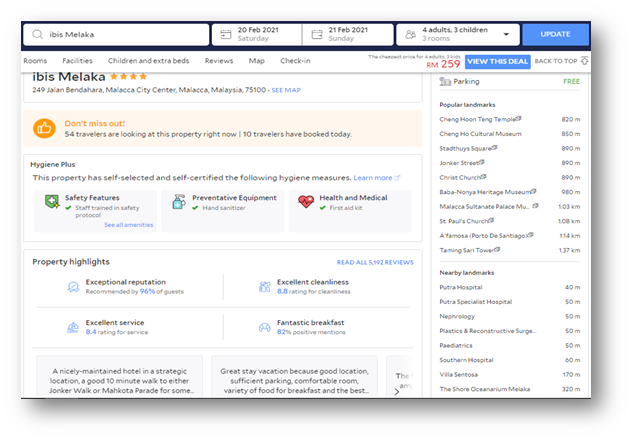Click the blue UPDATE button
Viewport: 633px width, 441px height.
pyautogui.click(x=555, y=34)
